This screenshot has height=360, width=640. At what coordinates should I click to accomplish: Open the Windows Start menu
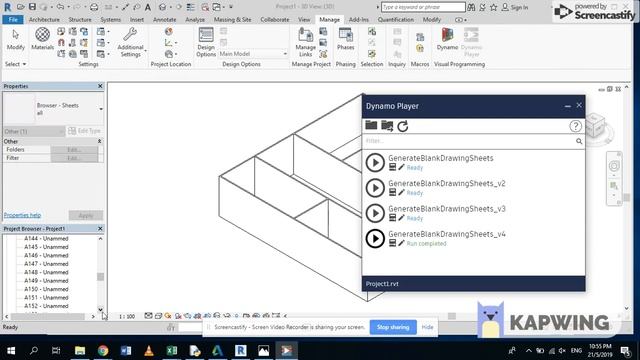pos(11,351)
